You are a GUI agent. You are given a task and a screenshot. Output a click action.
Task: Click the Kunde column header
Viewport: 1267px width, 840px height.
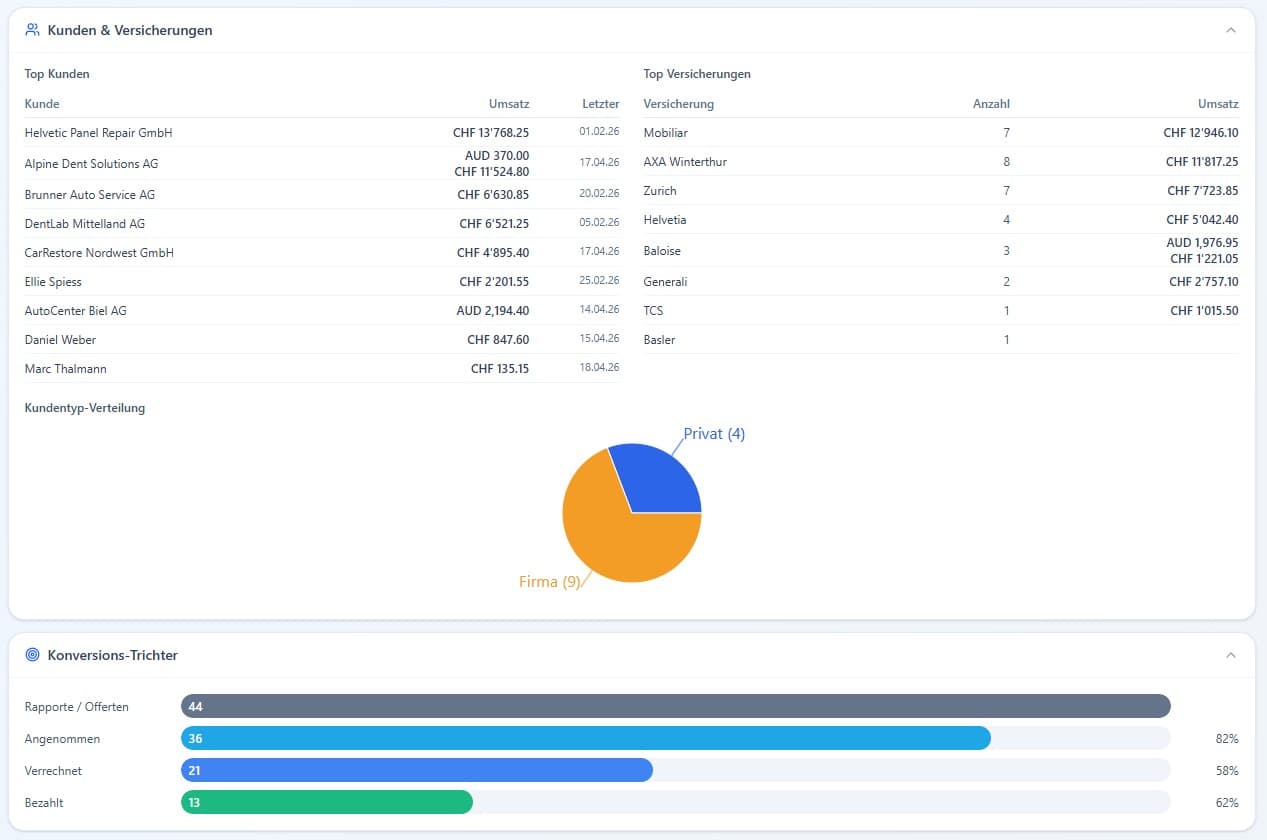click(x=42, y=104)
